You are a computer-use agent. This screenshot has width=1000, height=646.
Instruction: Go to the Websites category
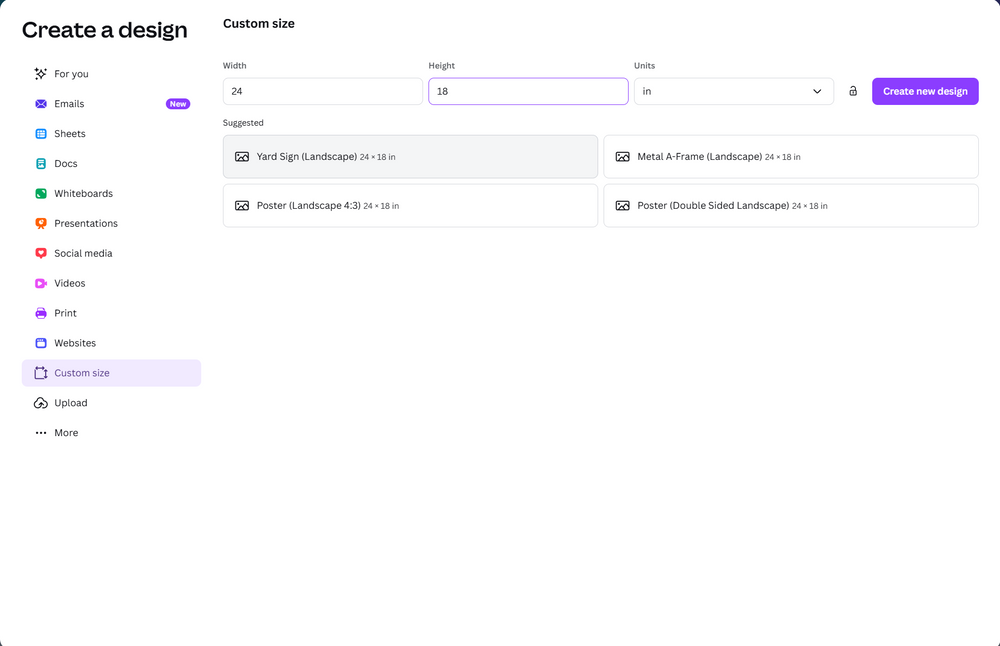(75, 343)
